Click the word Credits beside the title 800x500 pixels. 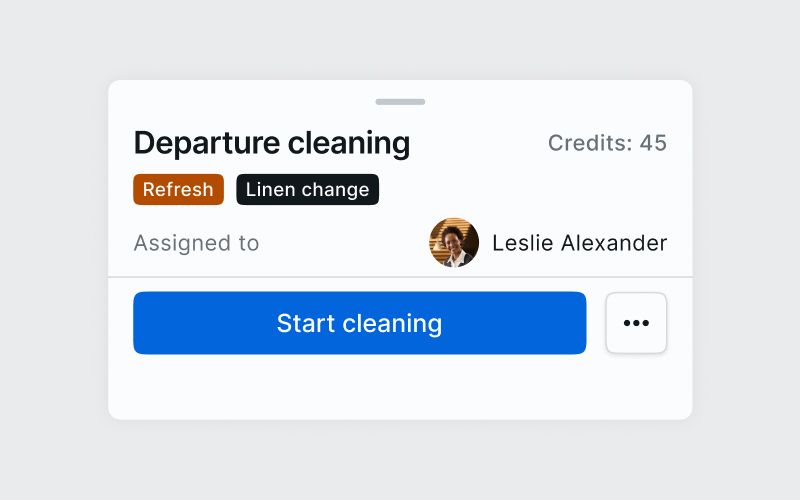588,143
